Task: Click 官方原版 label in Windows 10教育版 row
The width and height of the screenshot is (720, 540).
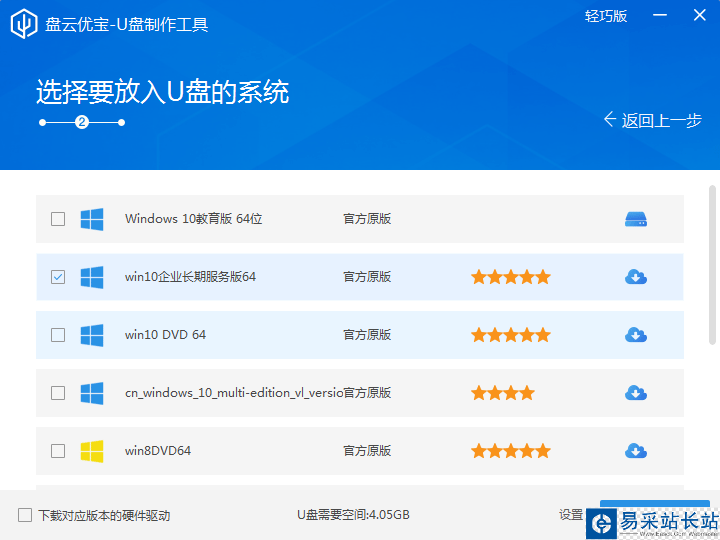Action: pos(367,219)
